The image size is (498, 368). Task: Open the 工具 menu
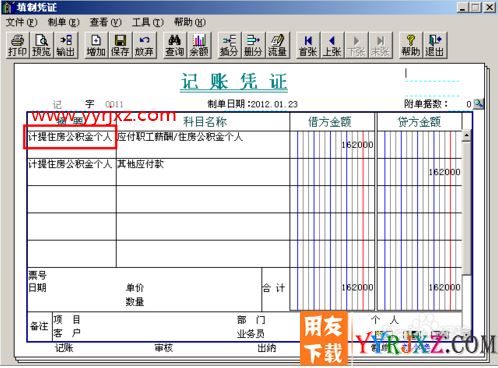[x=148, y=22]
